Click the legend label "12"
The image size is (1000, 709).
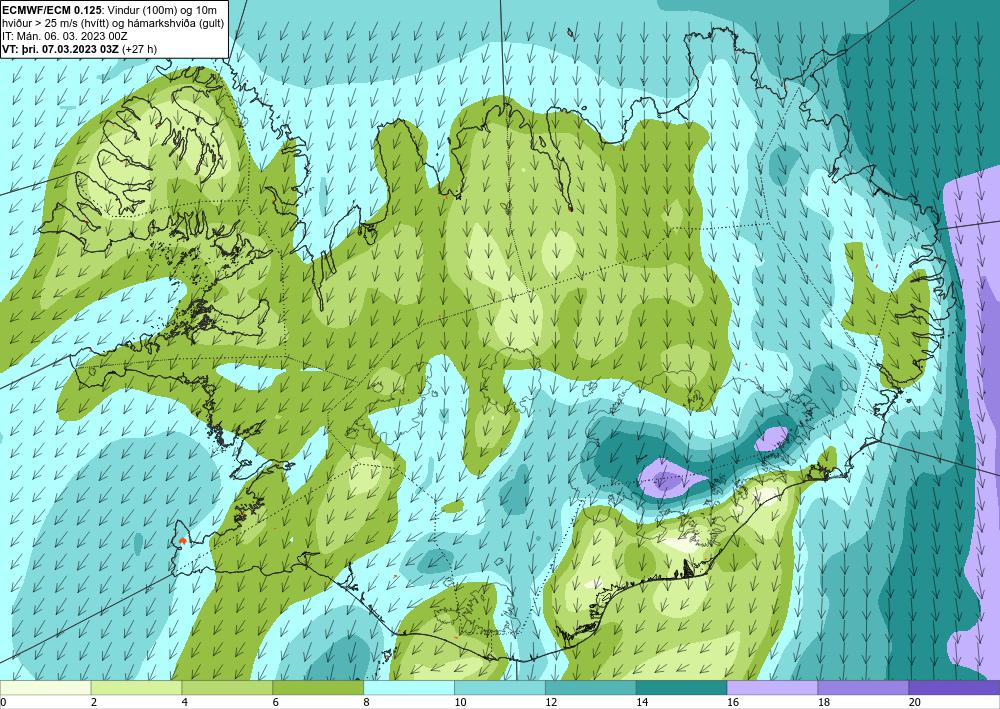point(551,703)
